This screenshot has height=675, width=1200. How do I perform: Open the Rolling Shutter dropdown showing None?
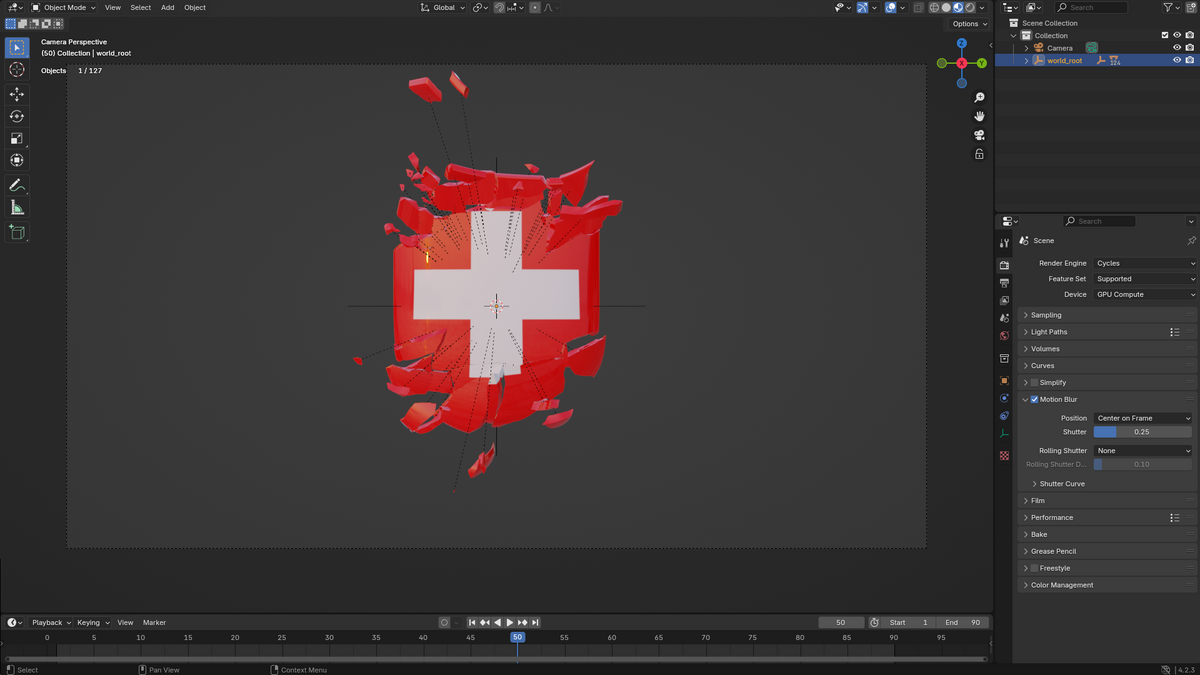coord(1144,451)
